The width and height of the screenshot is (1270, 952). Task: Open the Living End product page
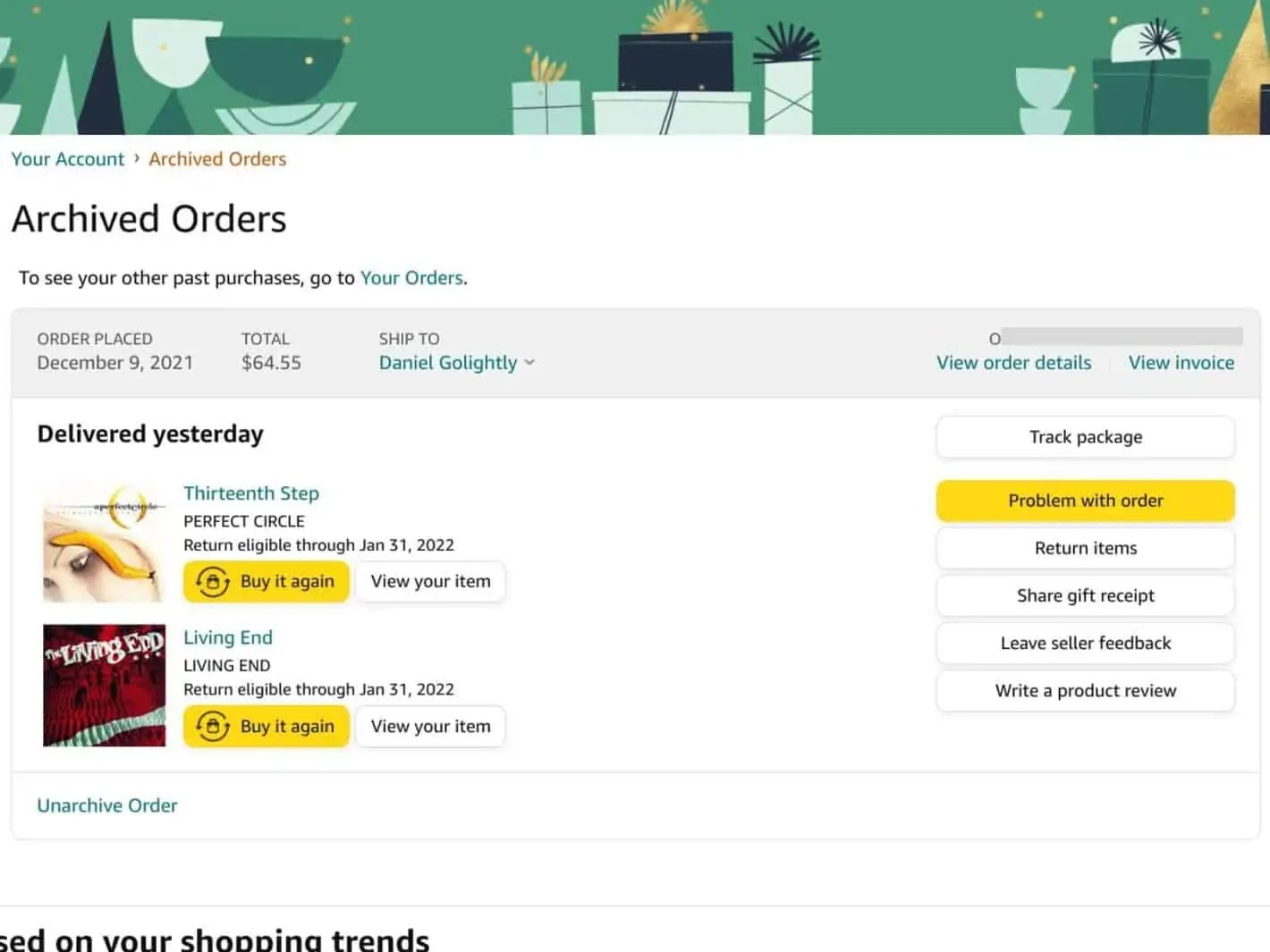(228, 637)
